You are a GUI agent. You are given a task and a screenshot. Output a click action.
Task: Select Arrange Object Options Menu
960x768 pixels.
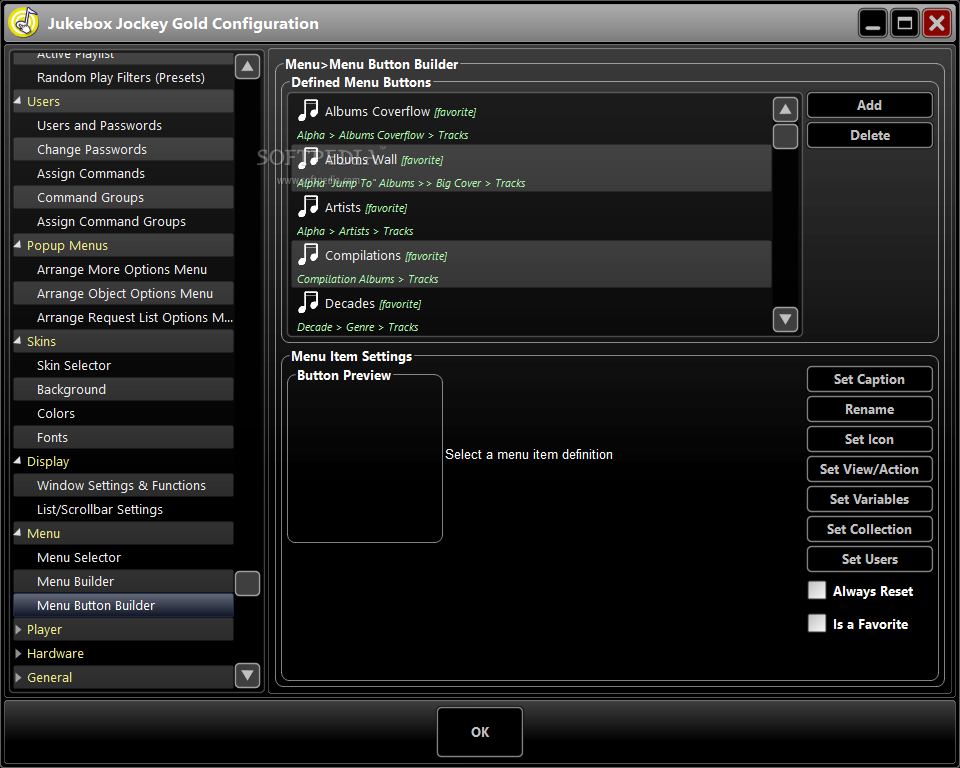[123, 293]
